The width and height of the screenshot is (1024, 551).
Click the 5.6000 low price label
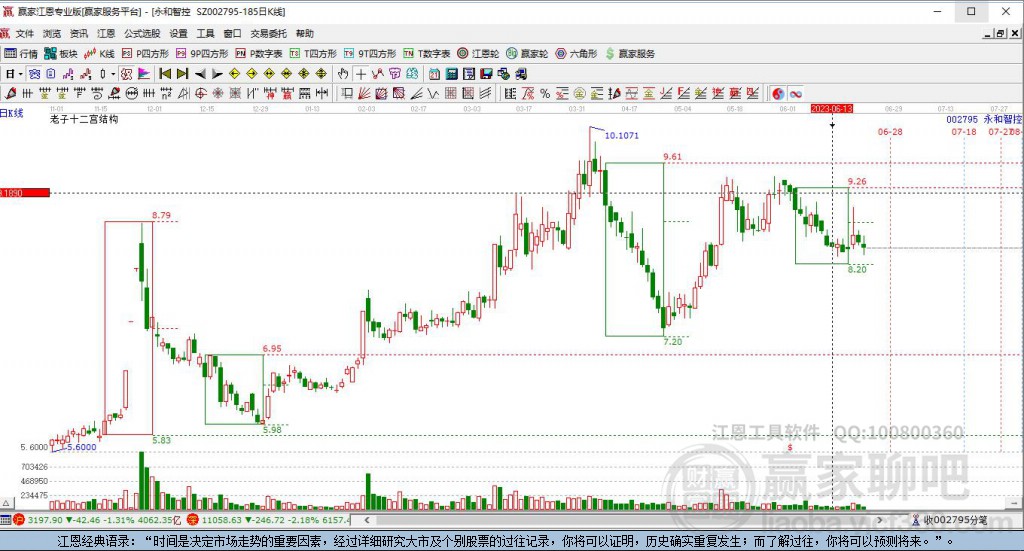(x=82, y=447)
